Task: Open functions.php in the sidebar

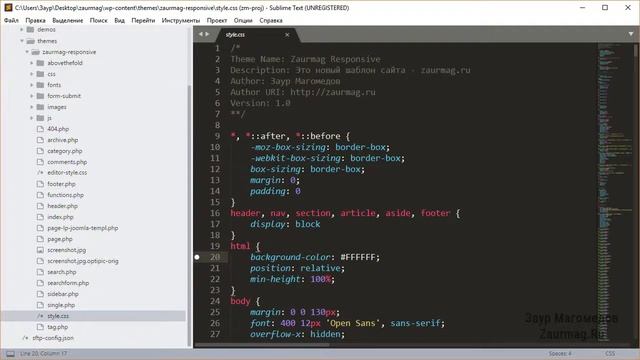Action: coord(65,195)
